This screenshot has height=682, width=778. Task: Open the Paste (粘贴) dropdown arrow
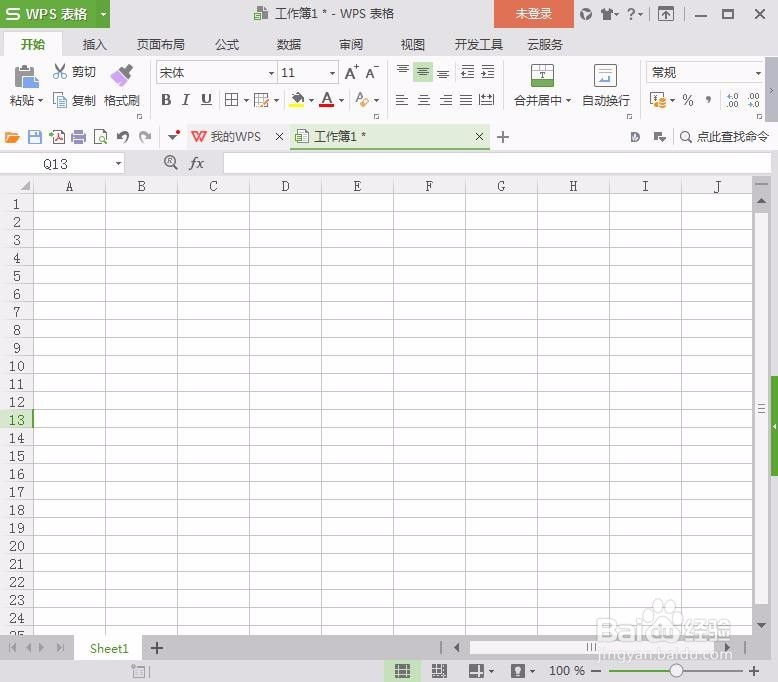coord(41,100)
